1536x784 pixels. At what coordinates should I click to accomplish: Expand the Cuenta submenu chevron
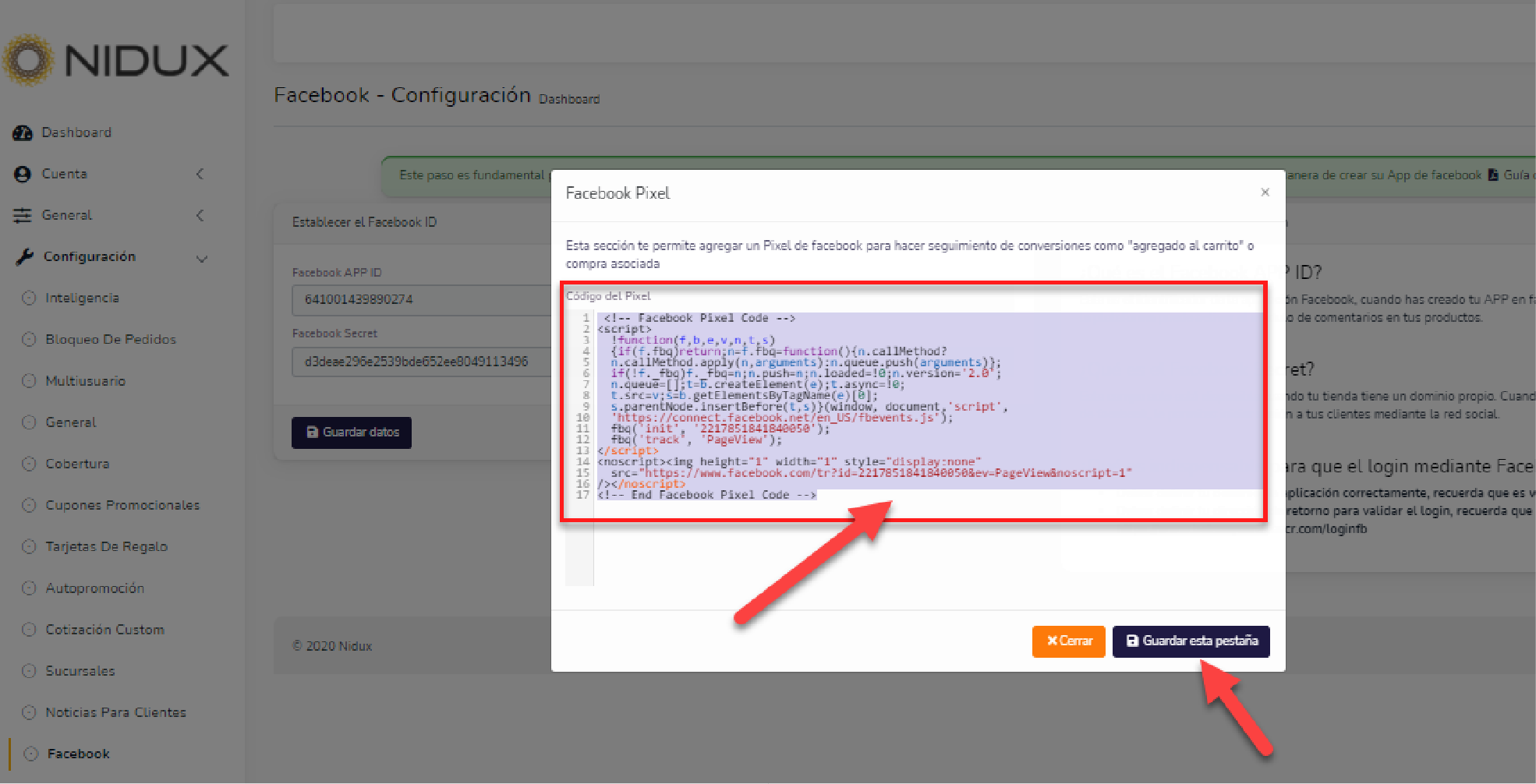[x=200, y=174]
